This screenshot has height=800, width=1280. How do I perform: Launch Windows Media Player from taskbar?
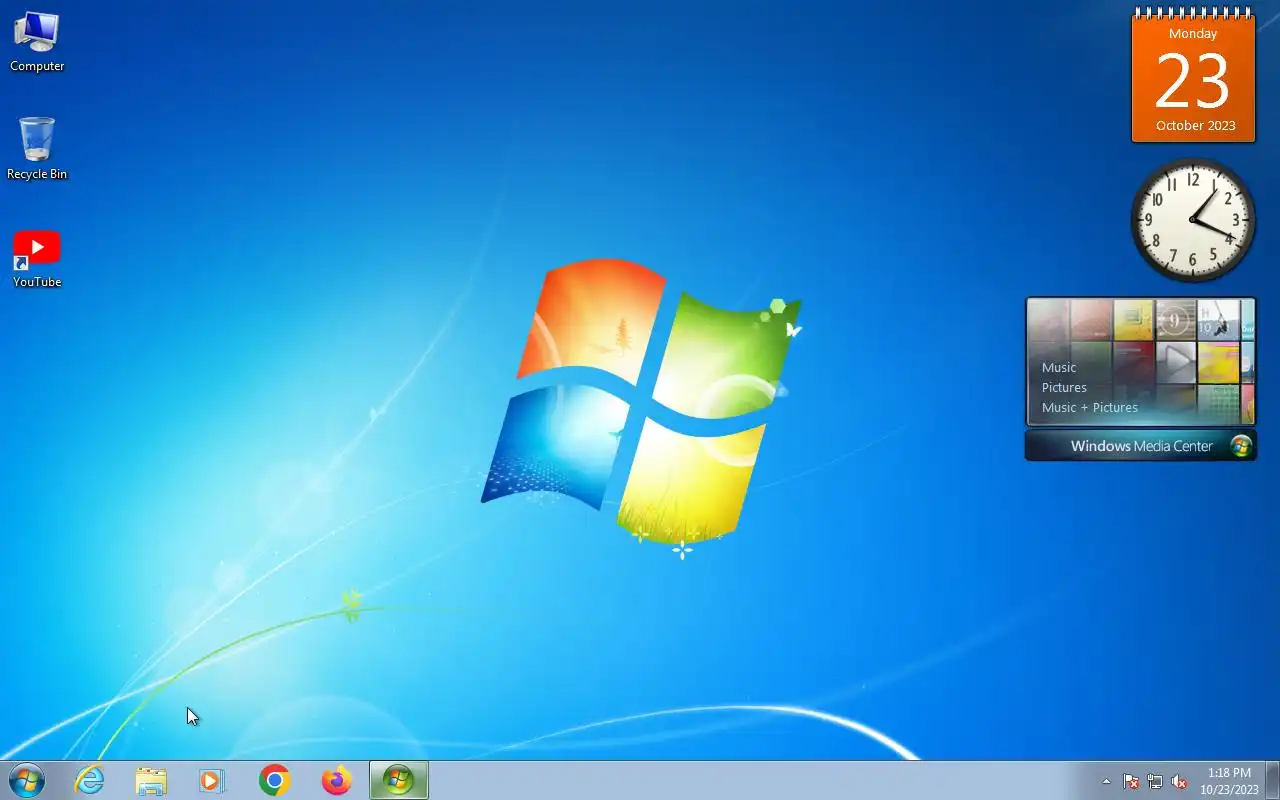[212, 780]
